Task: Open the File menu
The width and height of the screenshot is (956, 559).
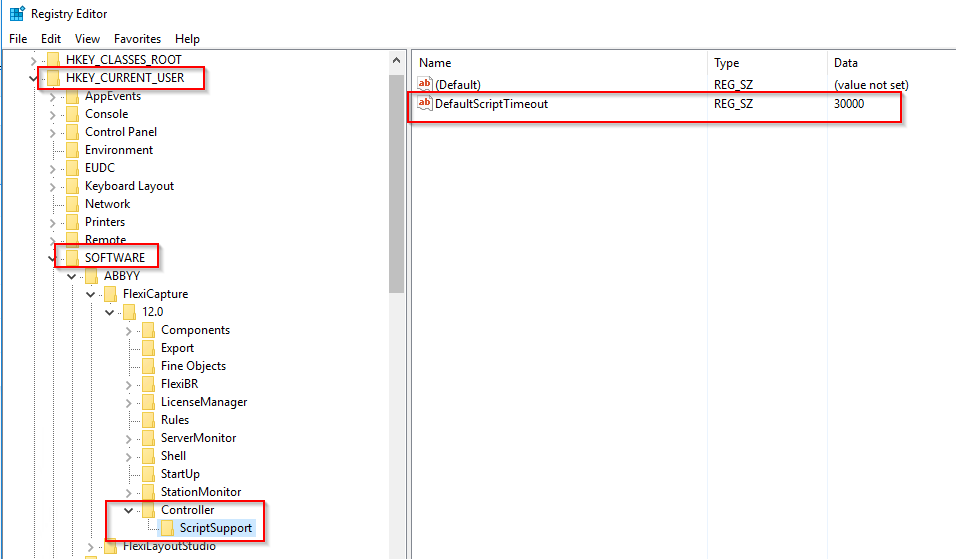Action: (x=18, y=38)
